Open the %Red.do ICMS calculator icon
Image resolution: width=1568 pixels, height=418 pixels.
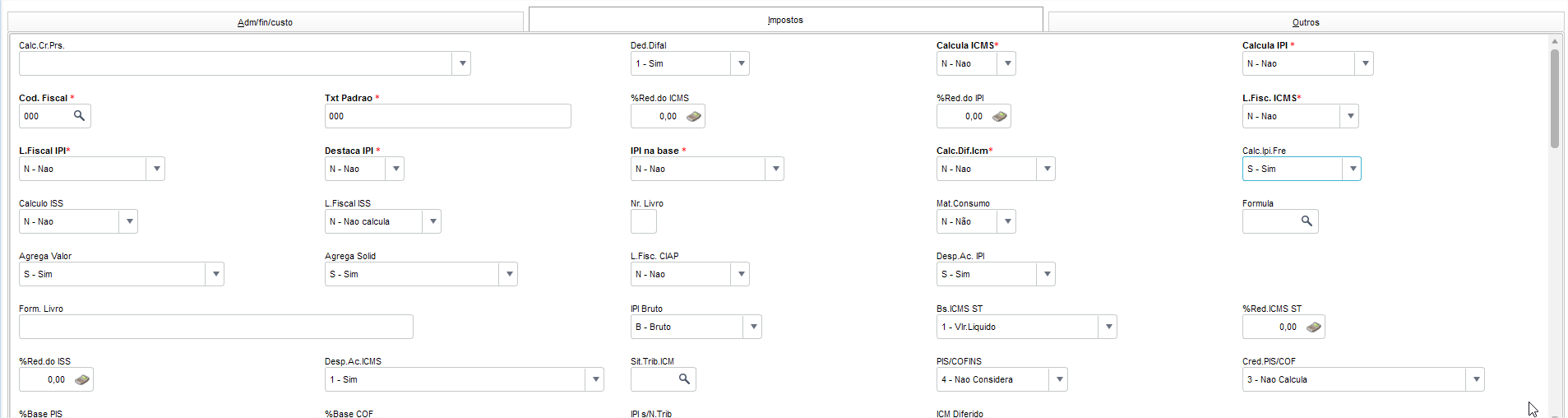click(x=694, y=117)
